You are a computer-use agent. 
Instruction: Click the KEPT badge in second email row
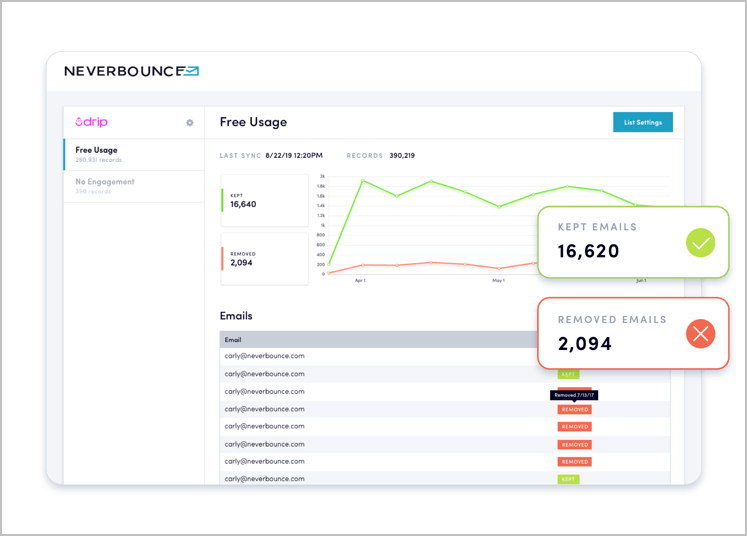[x=569, y=374]
